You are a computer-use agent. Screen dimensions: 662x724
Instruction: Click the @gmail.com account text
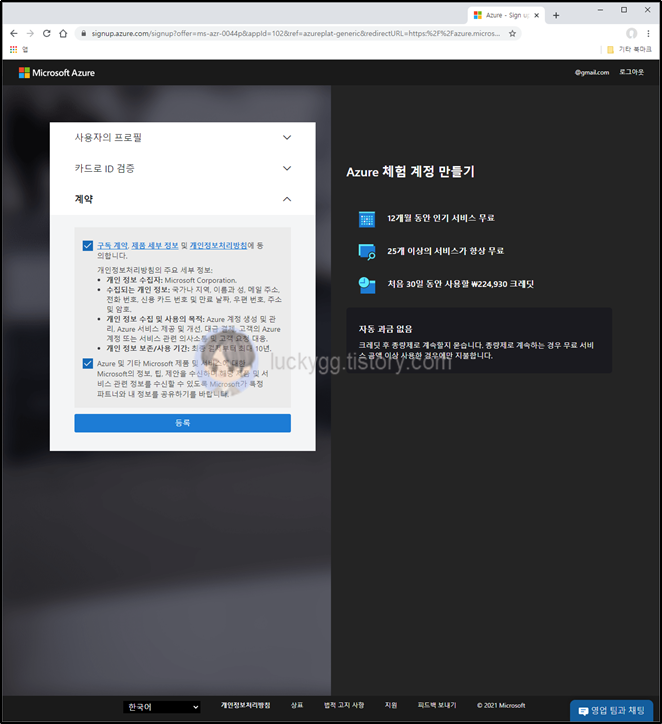coord(591,72)
